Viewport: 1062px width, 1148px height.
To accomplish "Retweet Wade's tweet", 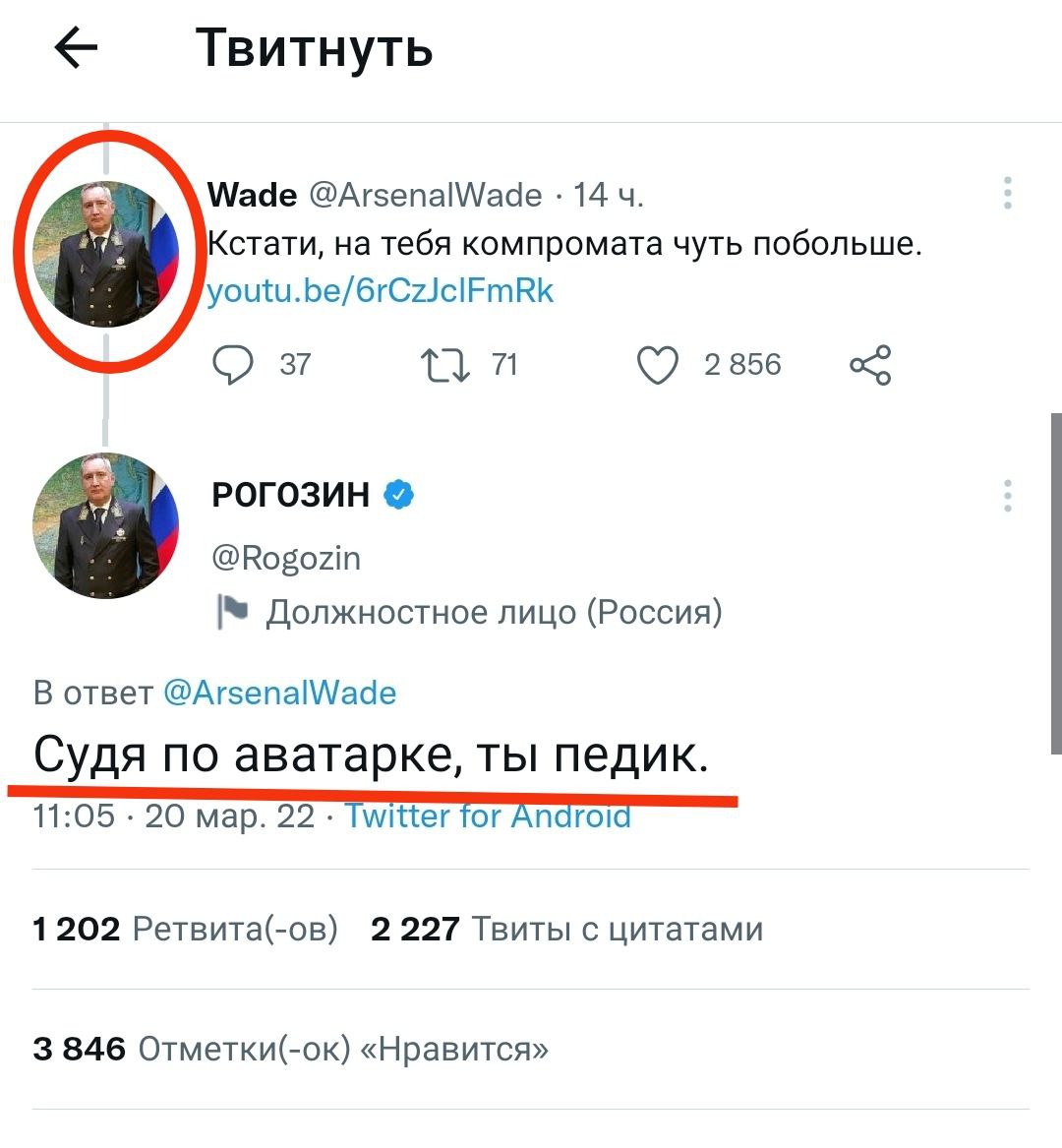I will (444, 365).
